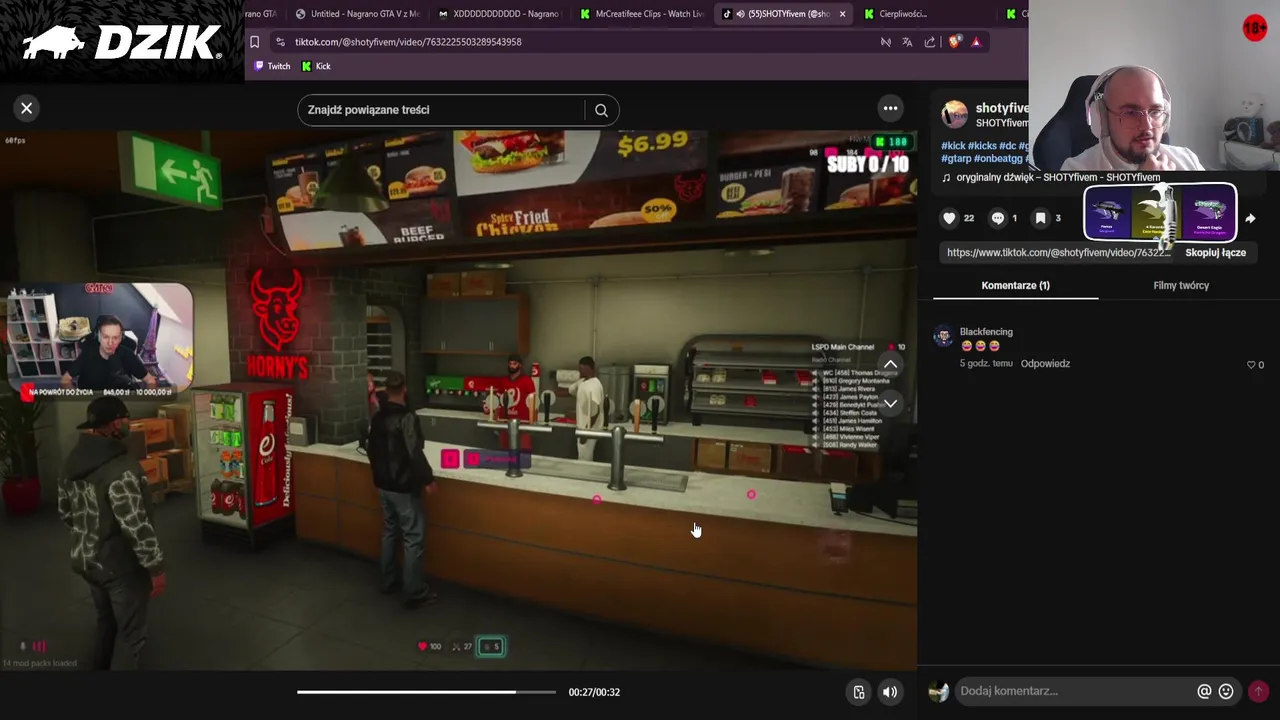This screenshot has width=1280, height=720.
Task: Share the video with the arrow icon
Action: (1250, 218)
